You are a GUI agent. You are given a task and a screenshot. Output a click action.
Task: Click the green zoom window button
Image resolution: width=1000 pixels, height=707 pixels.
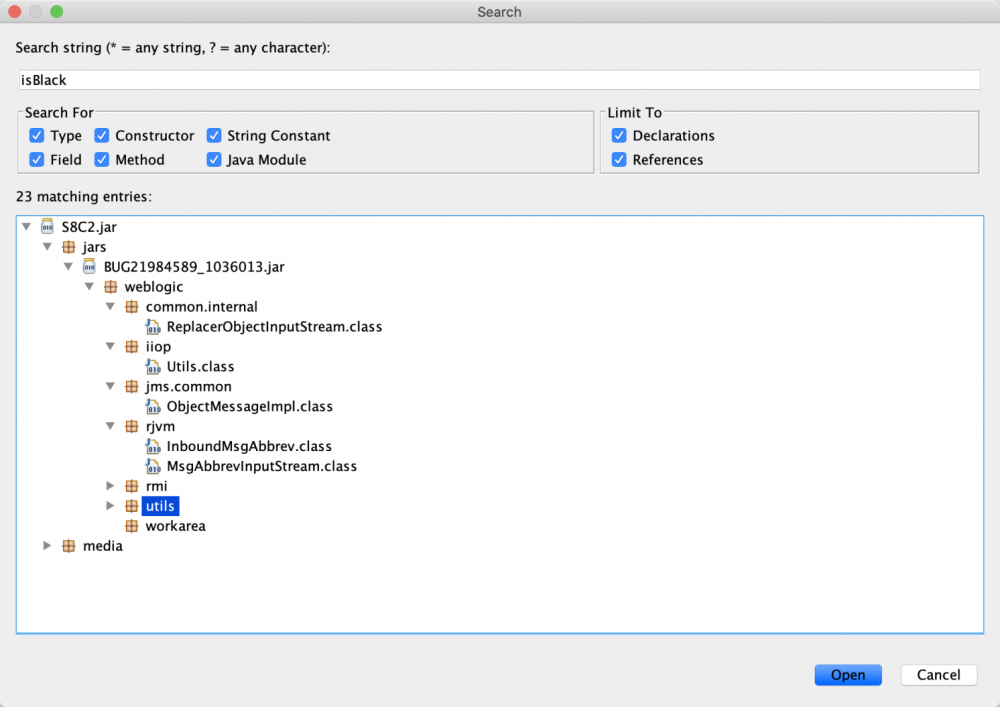(x=57, y=11)
